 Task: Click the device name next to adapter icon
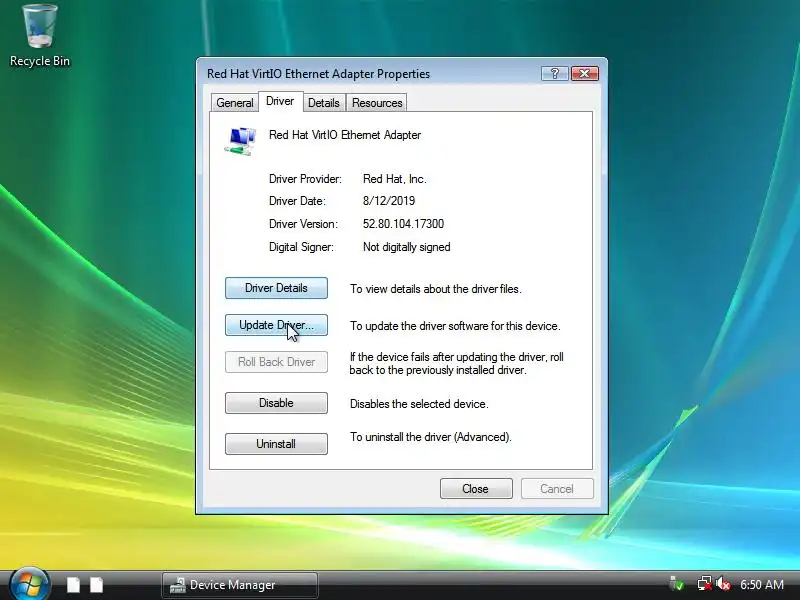[x=345, y=135]
